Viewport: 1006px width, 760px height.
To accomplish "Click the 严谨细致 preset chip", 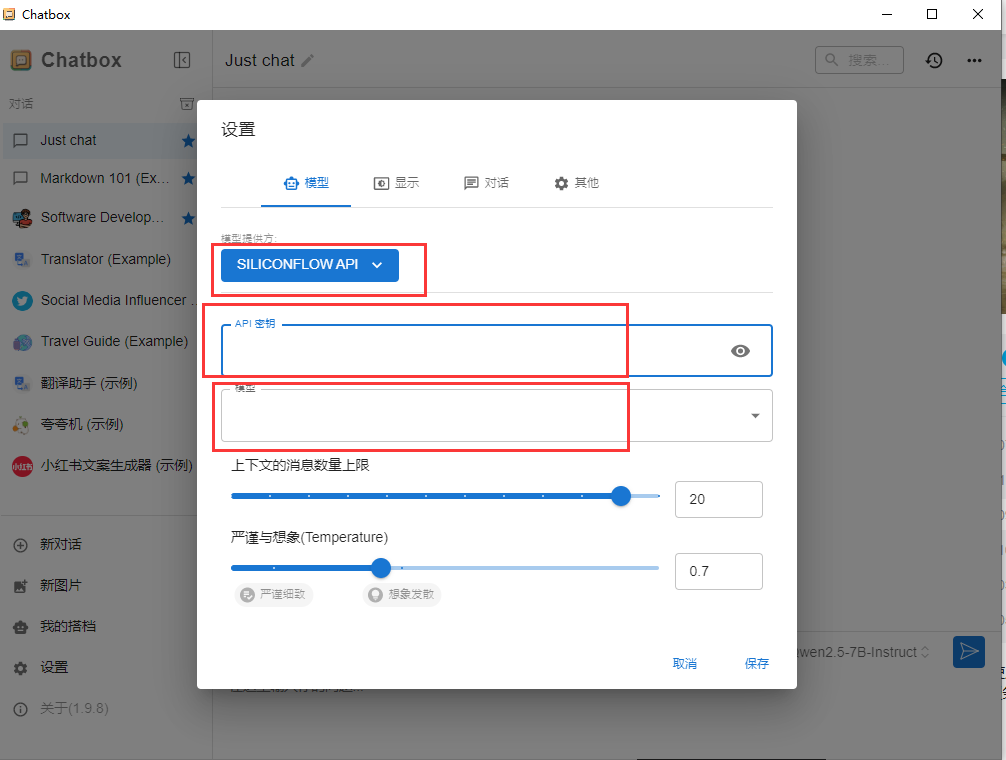I will tap(274, 595).
